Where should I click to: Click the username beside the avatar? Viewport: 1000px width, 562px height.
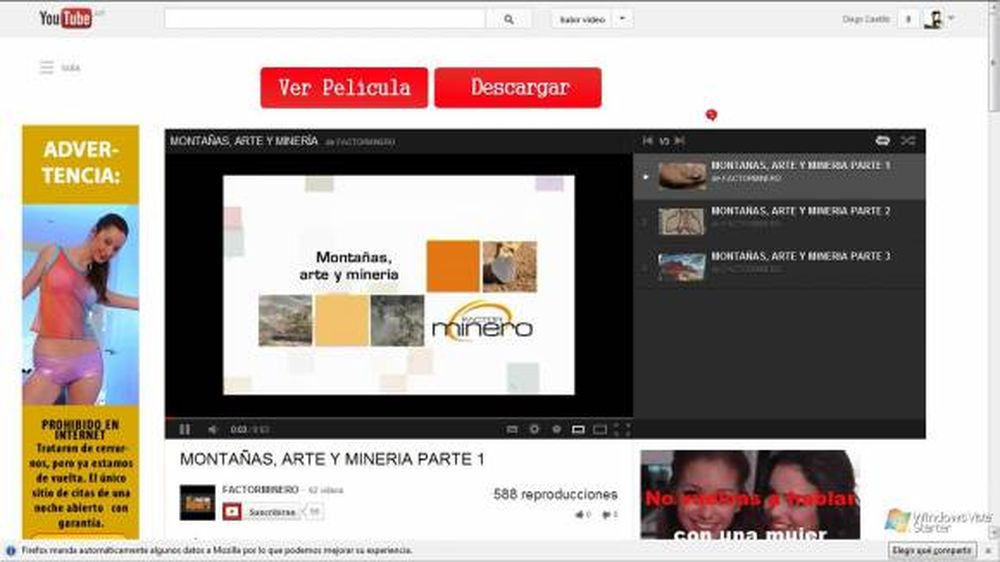click(x=866, y=19)
